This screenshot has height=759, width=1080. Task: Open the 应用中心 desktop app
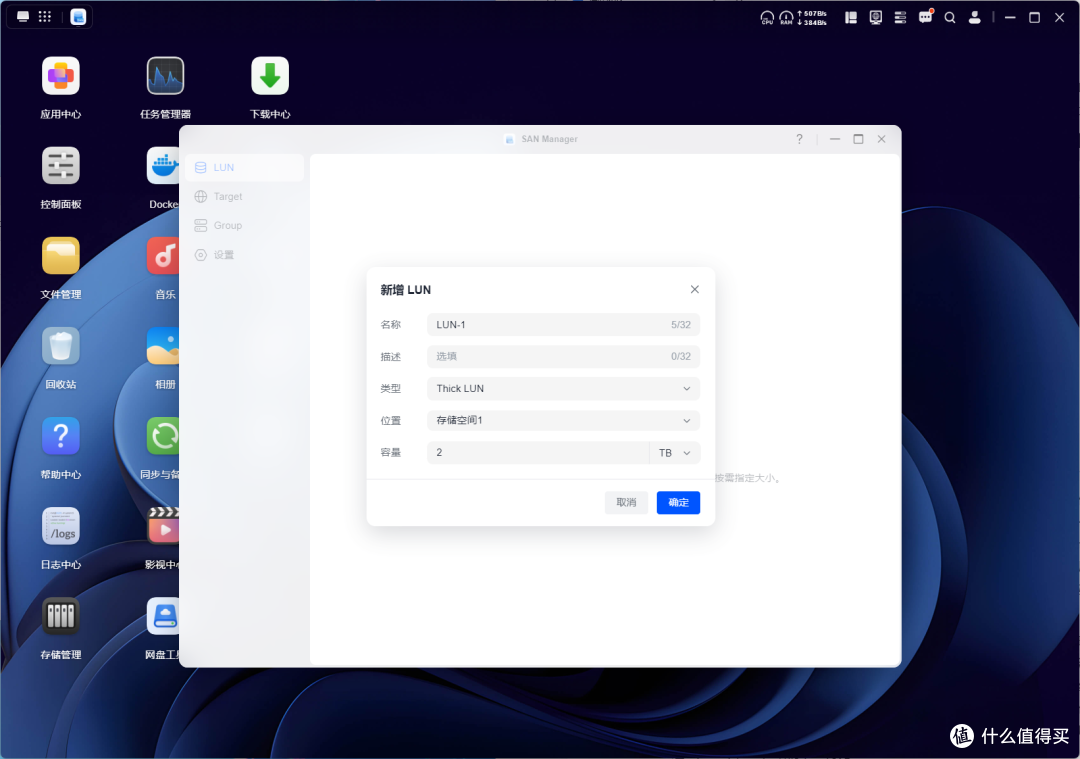(x=61, y=76)
